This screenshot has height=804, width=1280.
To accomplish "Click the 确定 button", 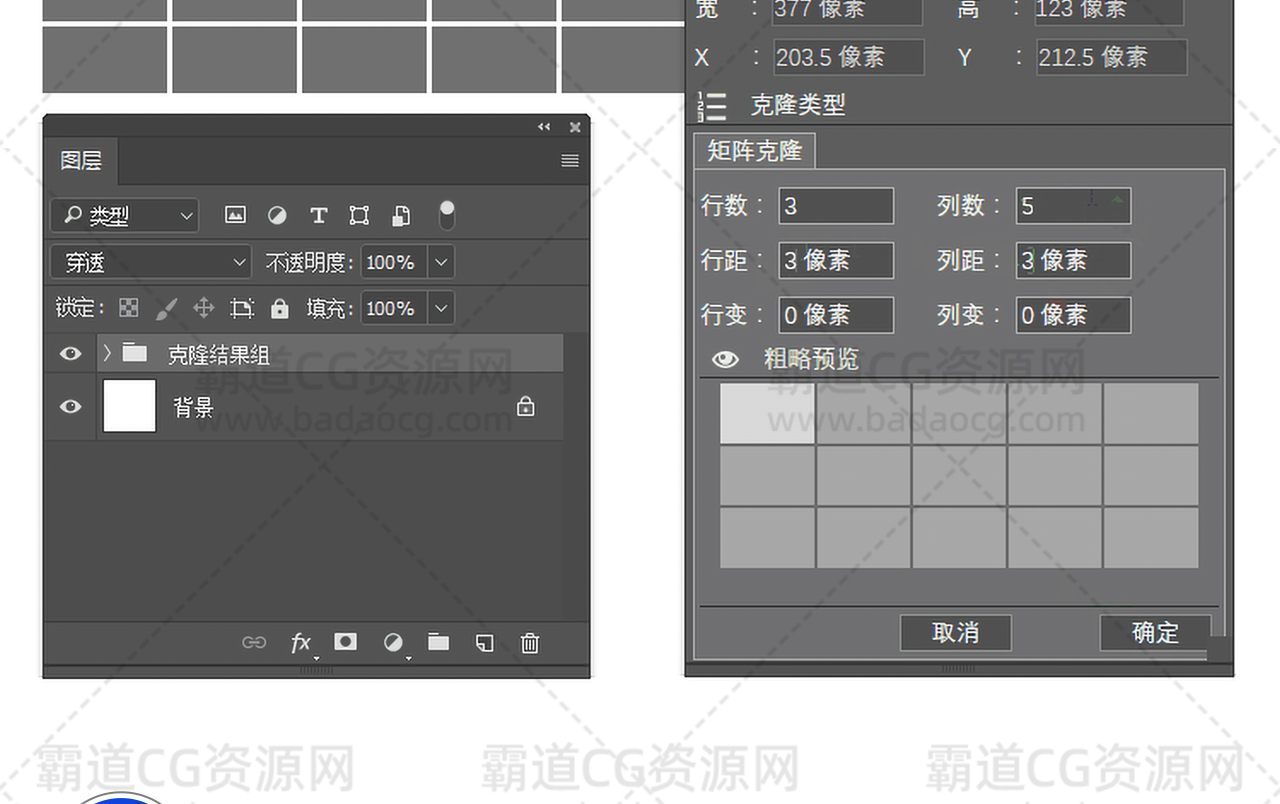I will 1155,632.
